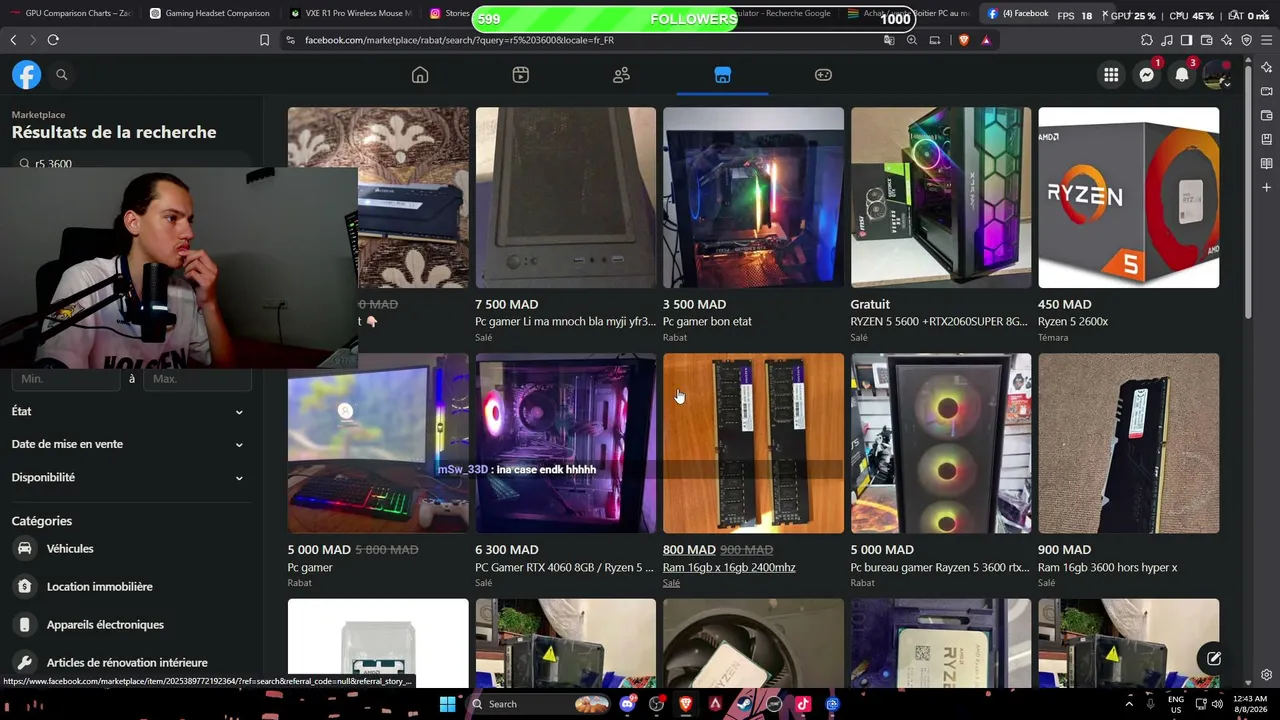Image resolution: width=1280 pixels, height=720 pixels.
Task: Expand the Disponibilité filter
Action: [128, 477]
